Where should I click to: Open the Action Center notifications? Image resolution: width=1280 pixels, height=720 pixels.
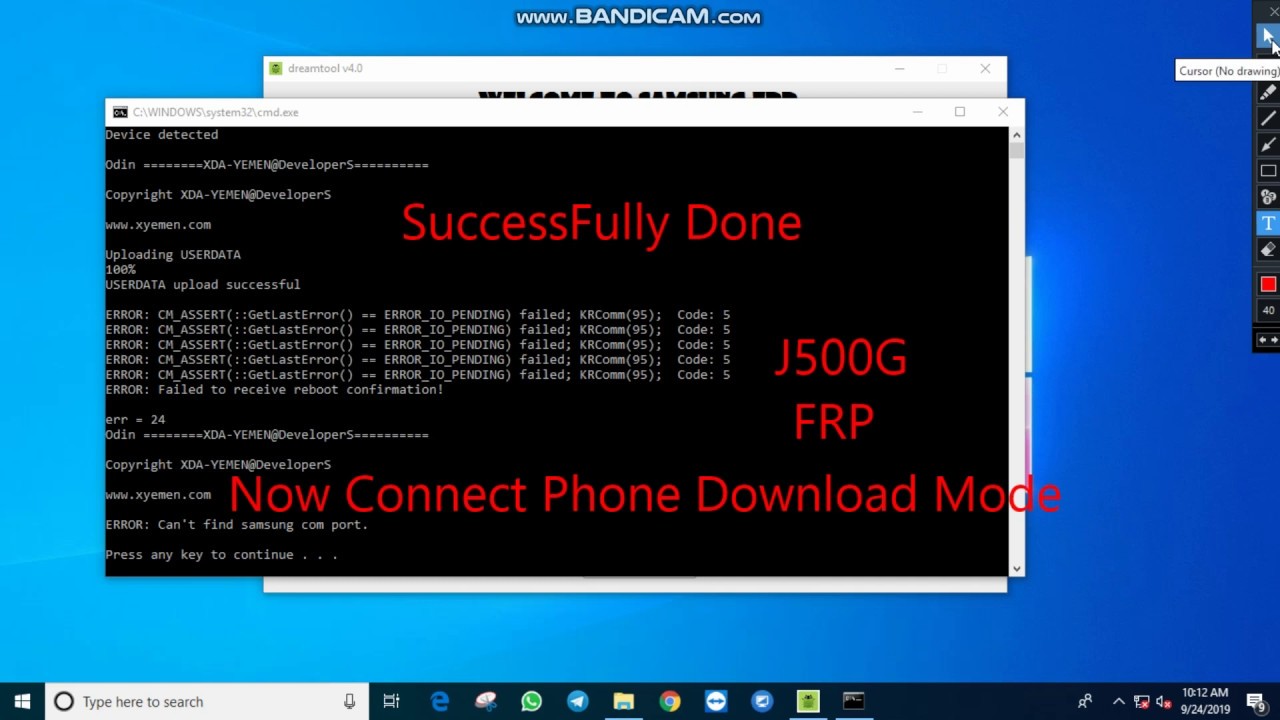[1256, 702]
